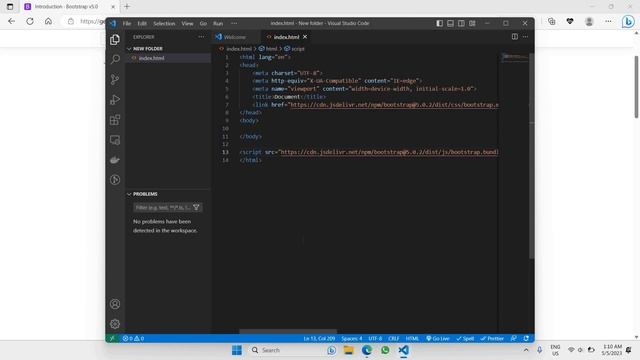Toggle the primary side bar visibility
The width and height of the screenshot is (640, 360).
click(440, 23)
